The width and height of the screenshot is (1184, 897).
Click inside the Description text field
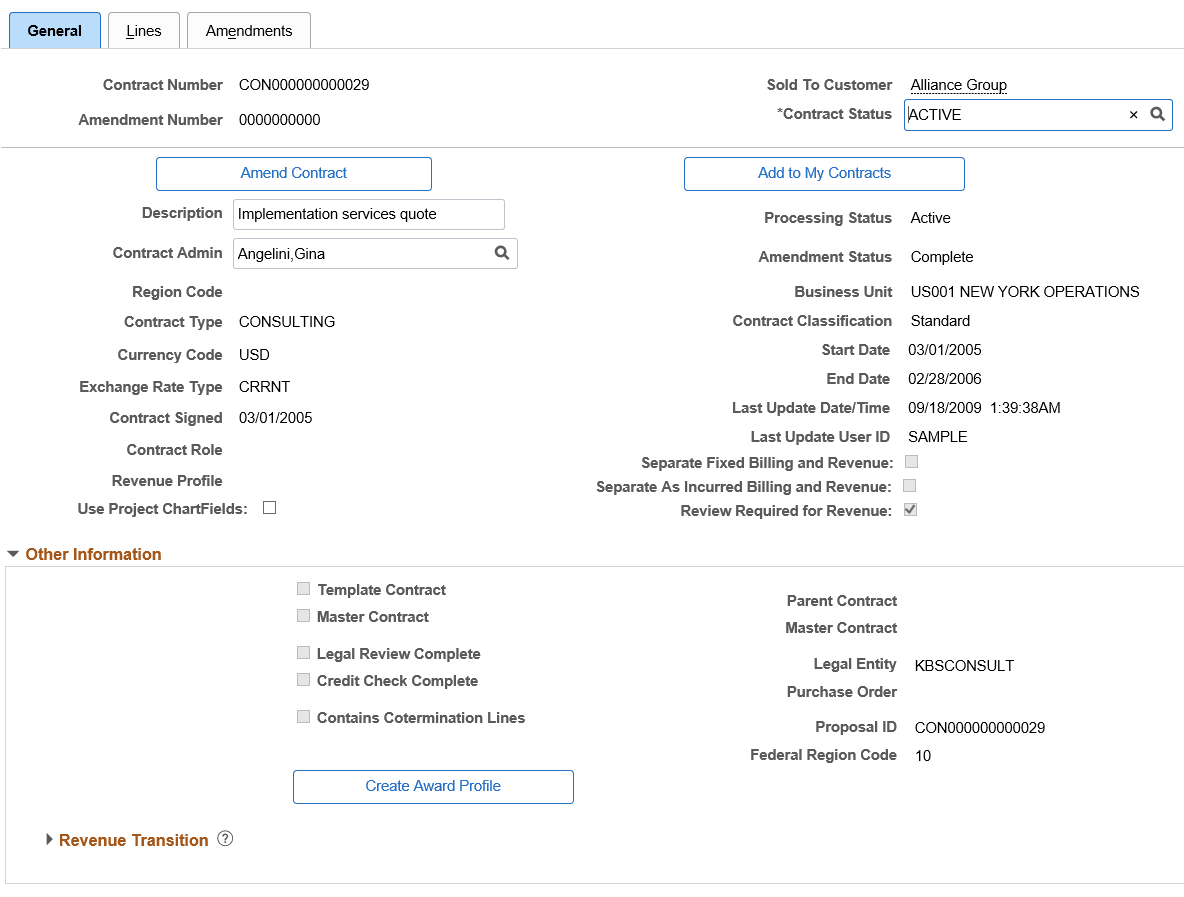[x=368, y=214]
